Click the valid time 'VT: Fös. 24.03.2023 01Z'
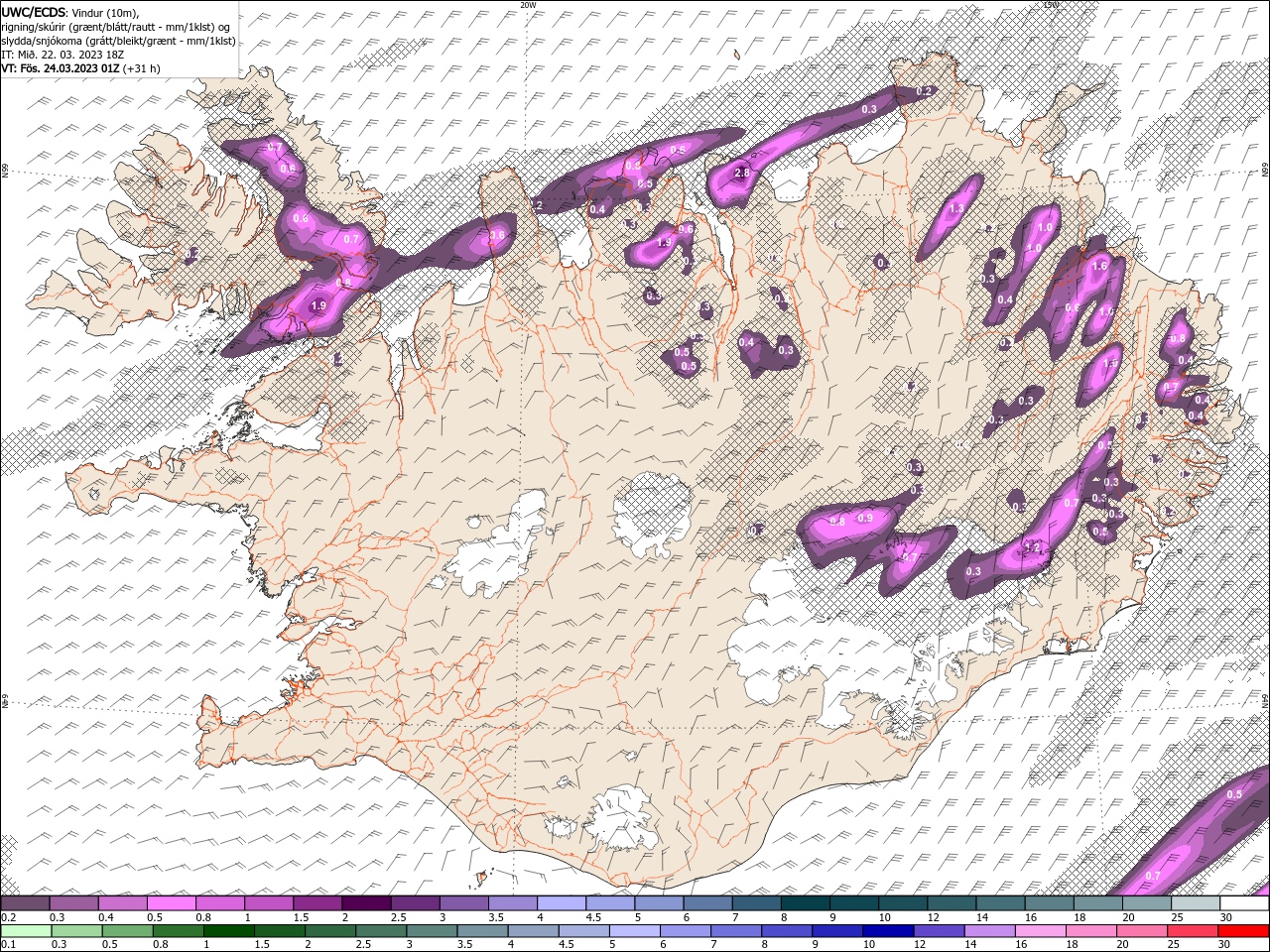Screen dimensions: 1270x952 coord(61,68)
